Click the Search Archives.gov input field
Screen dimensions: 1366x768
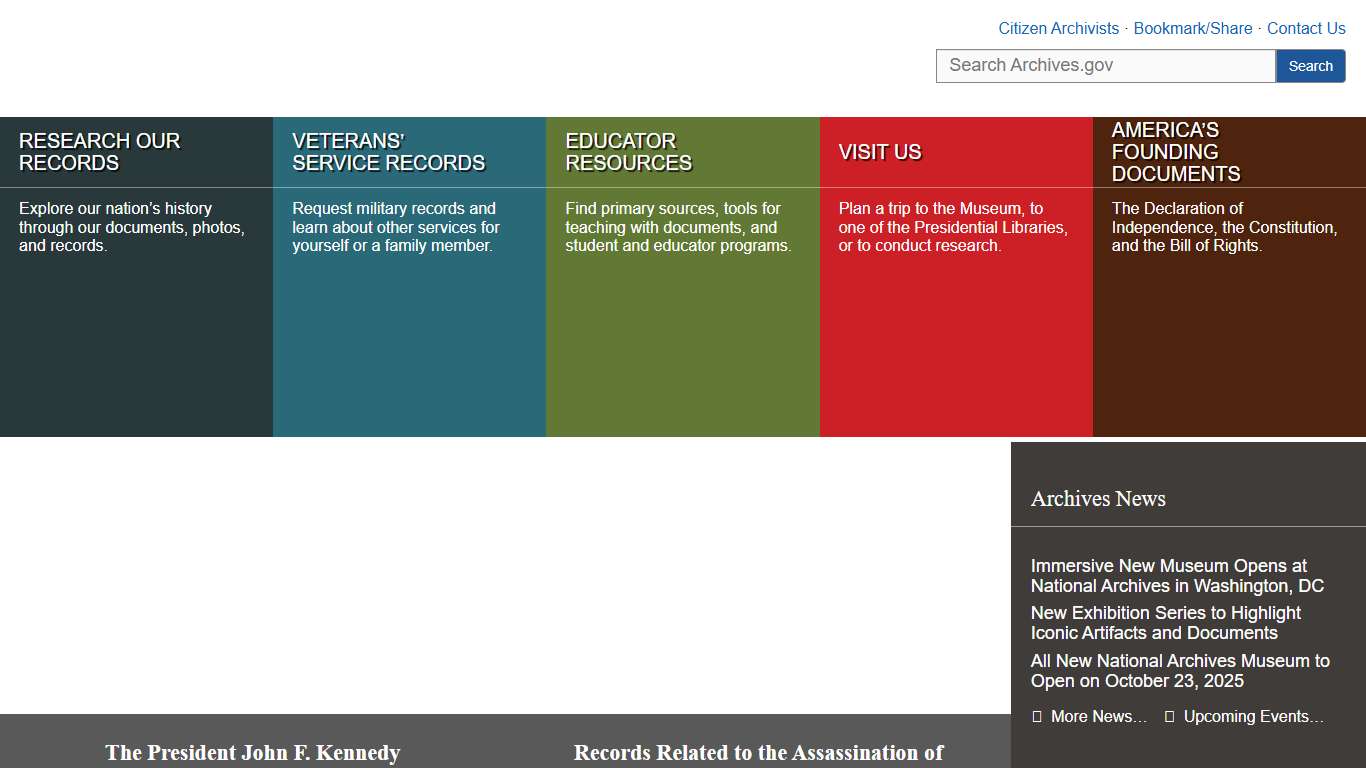[1105, 65]
